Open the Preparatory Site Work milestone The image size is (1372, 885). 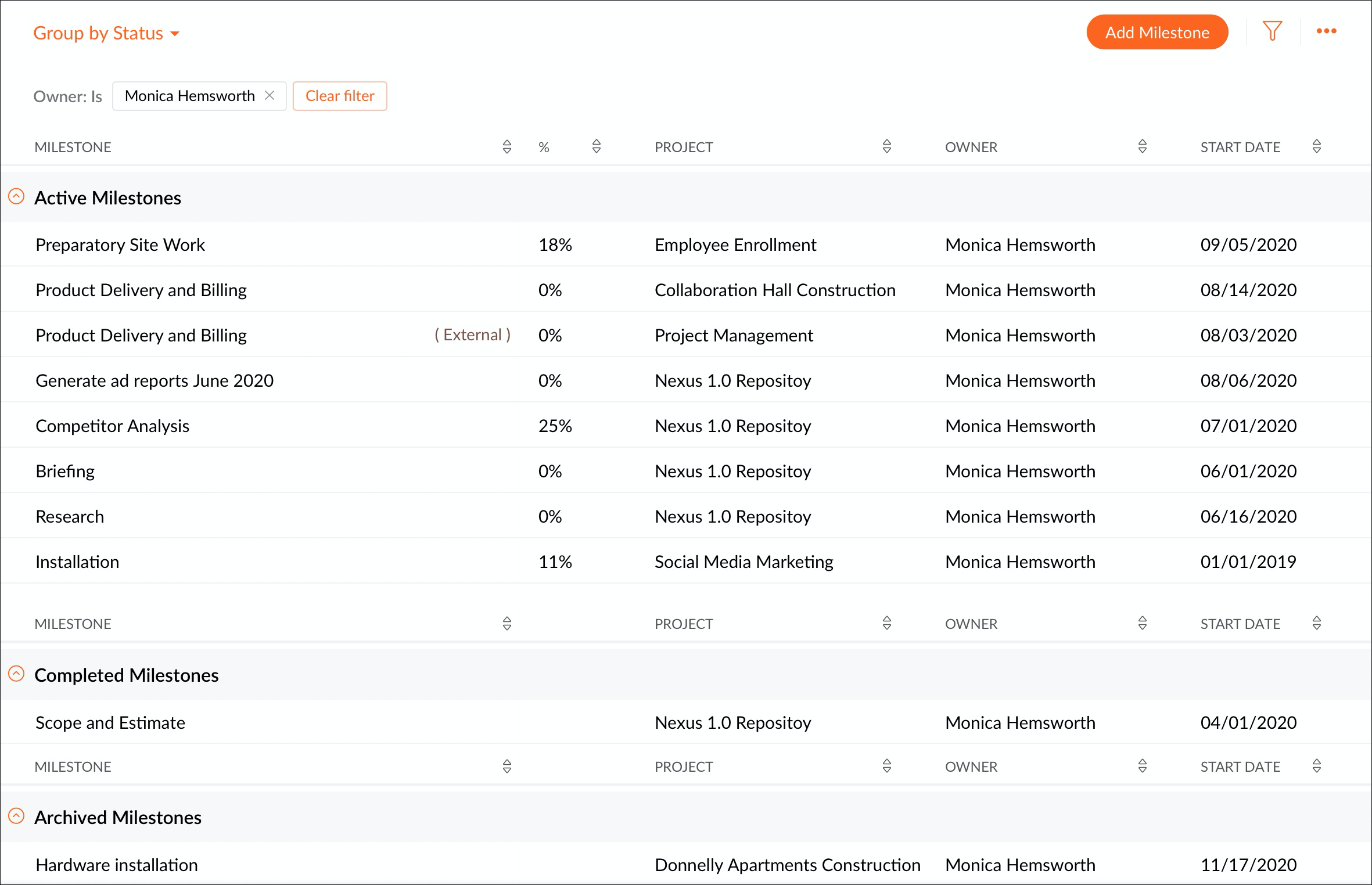[120, 245]
